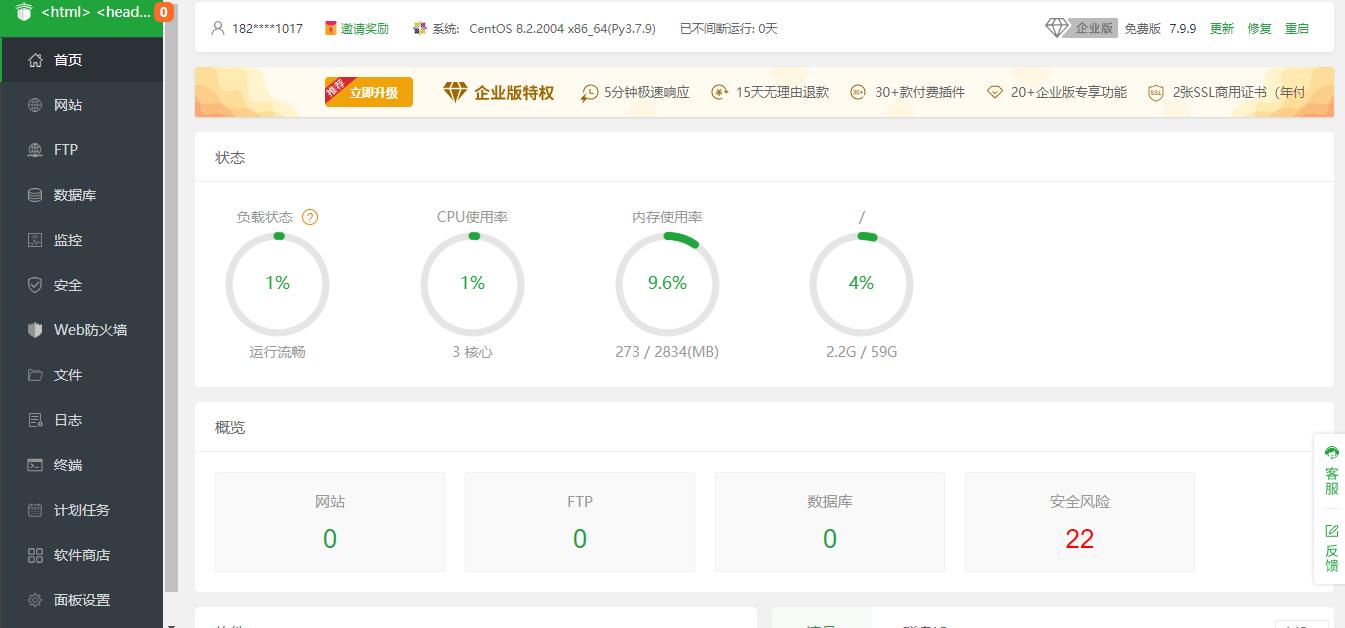Screen dimensions: 1345x628
Task: Click the version number 7.9.9
Action: 1183,28
